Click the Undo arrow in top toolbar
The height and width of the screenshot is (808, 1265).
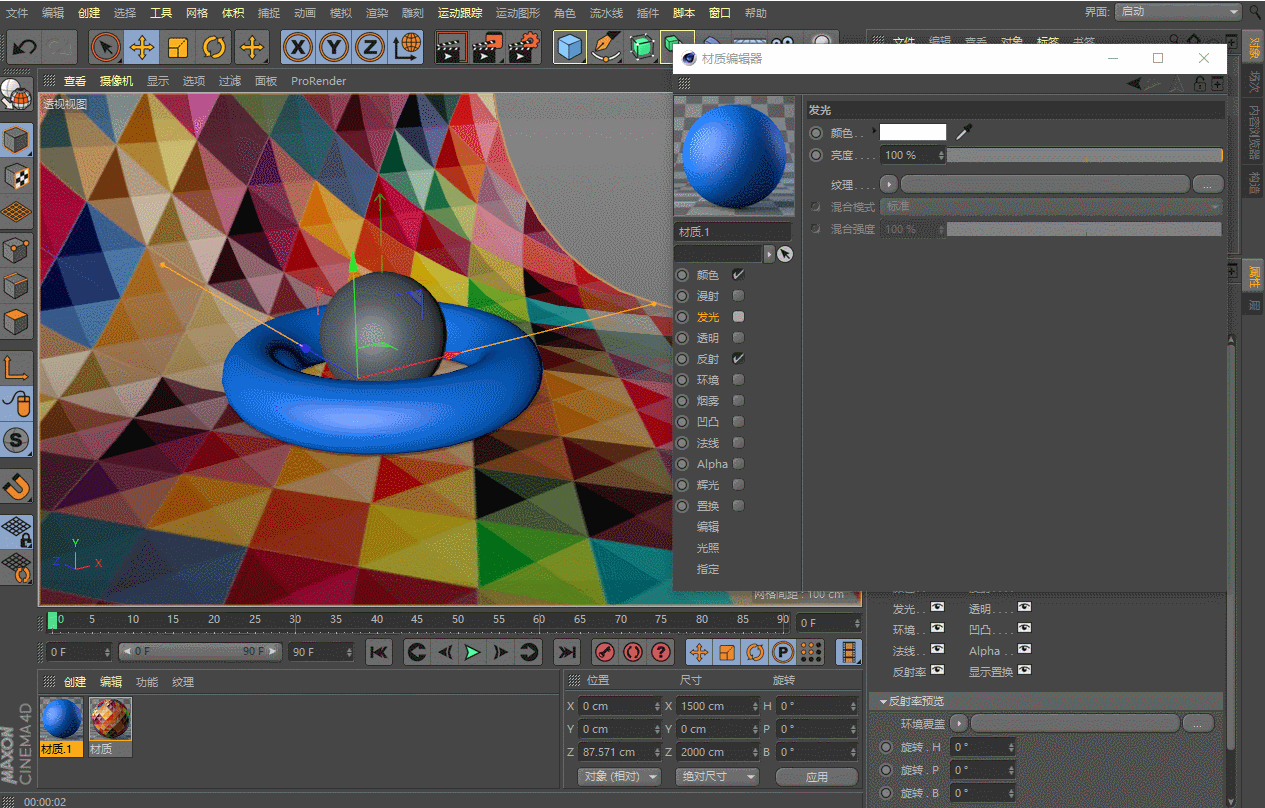pyautogui.click(x=25, y=47)
